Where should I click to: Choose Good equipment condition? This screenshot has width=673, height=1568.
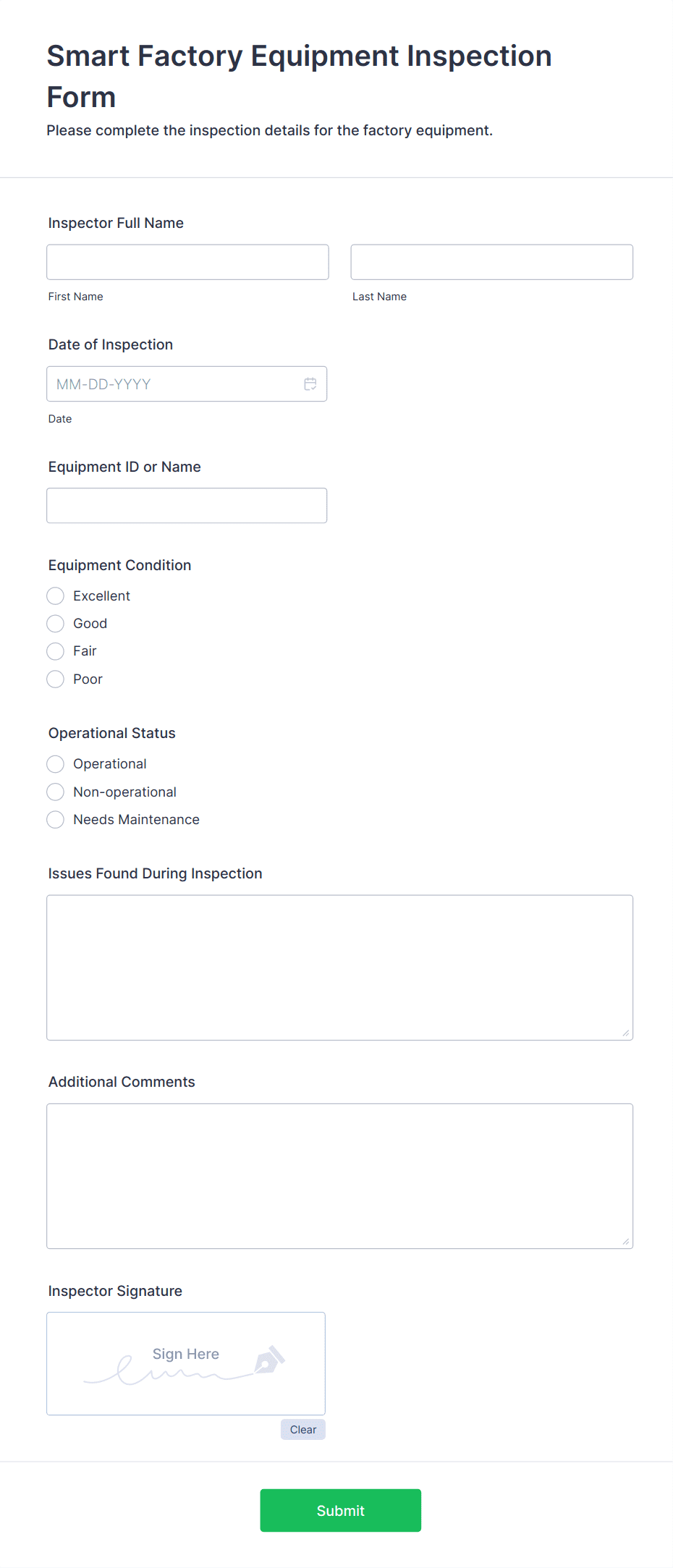click(x=56, y=624)
